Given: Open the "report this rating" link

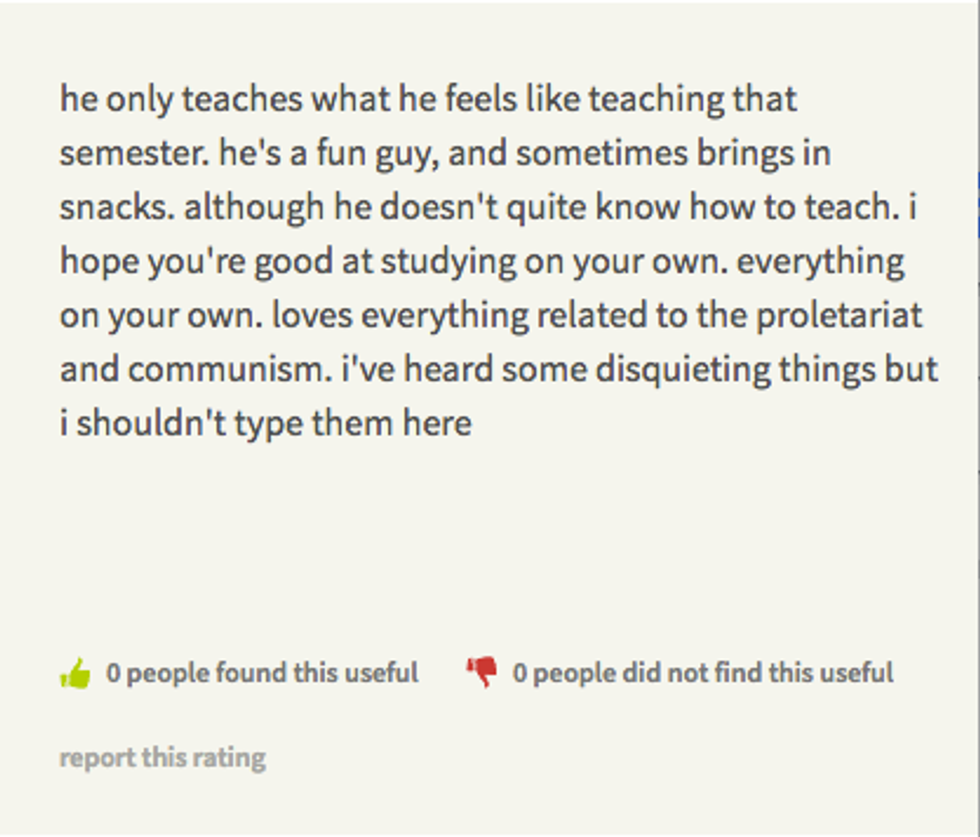Looking at the screenshot, I should coord(162,757).
